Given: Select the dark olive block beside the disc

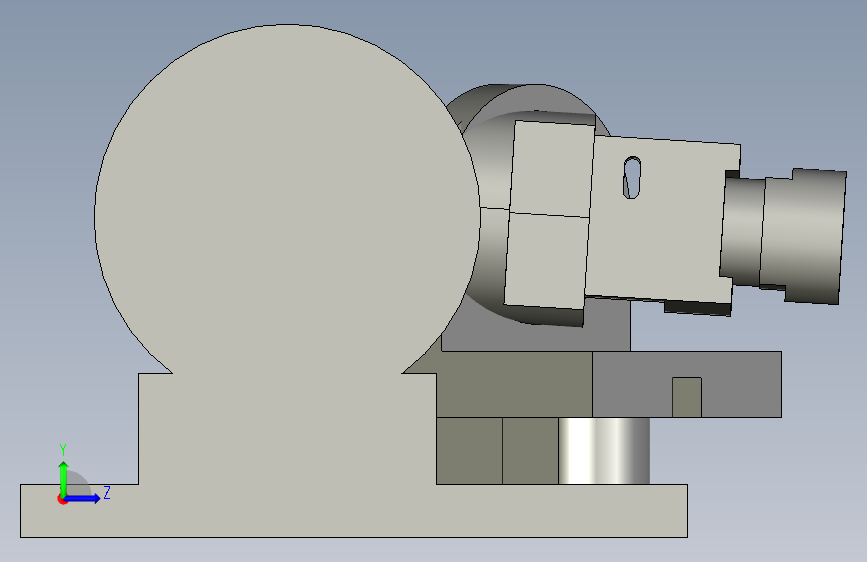Looking at the screenshot, I should click(514, 384).
